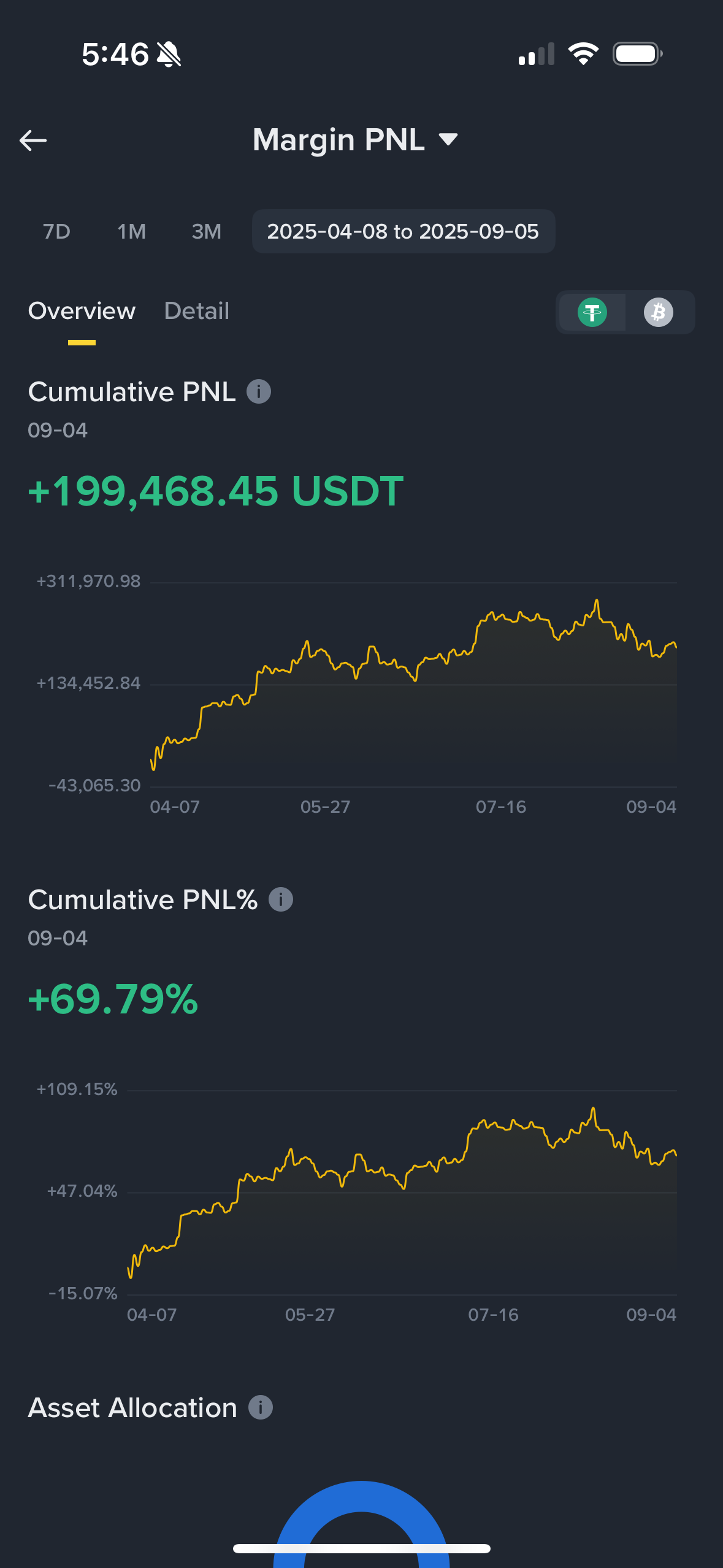The image size is (723, 1568).
Task: Open the Margin PNL title selector
Action: click(339, 140)
